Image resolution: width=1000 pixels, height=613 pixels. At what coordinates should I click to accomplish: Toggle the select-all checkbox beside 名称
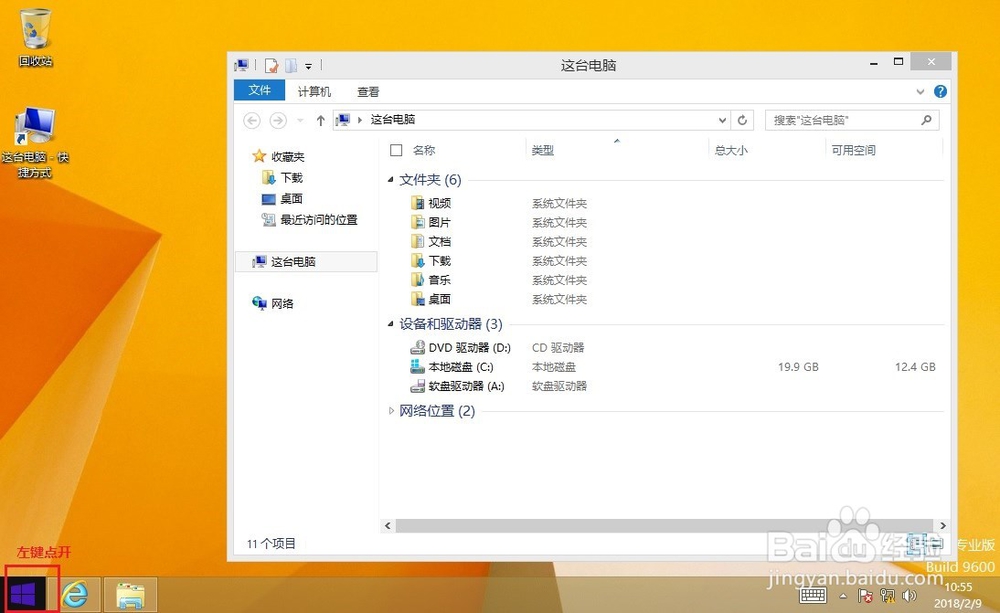coord(396,148)
